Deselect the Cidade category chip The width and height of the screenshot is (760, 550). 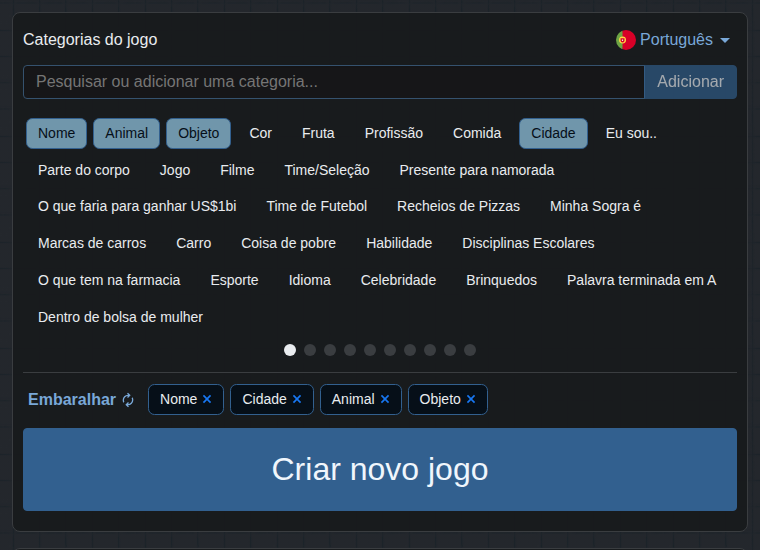(x=553, y=133)
